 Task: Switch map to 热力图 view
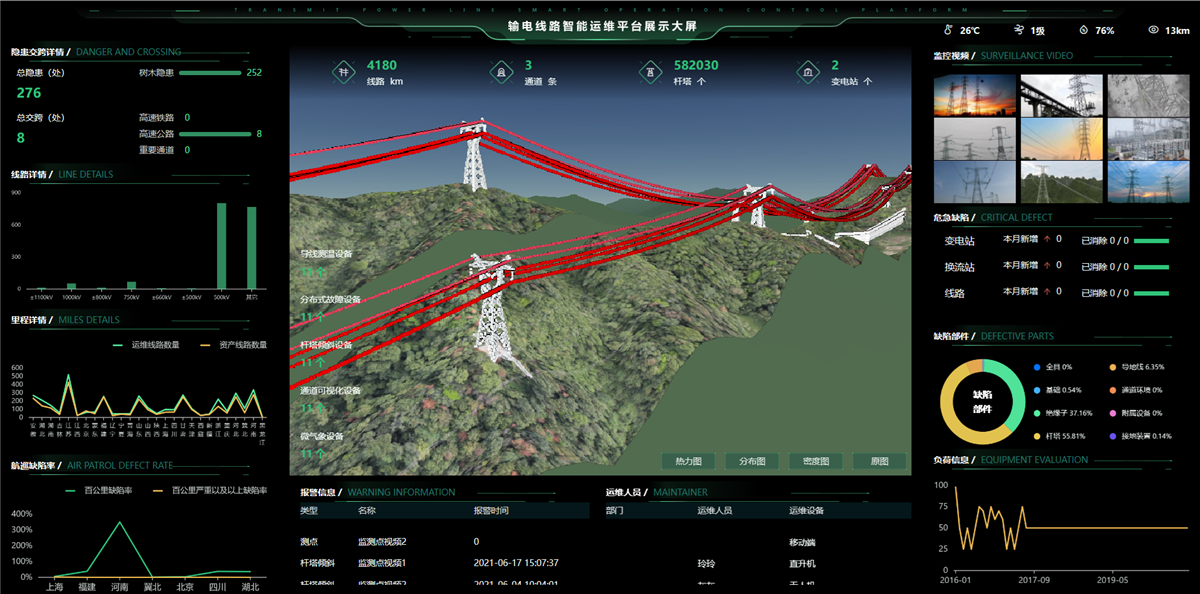click(687, 462)
